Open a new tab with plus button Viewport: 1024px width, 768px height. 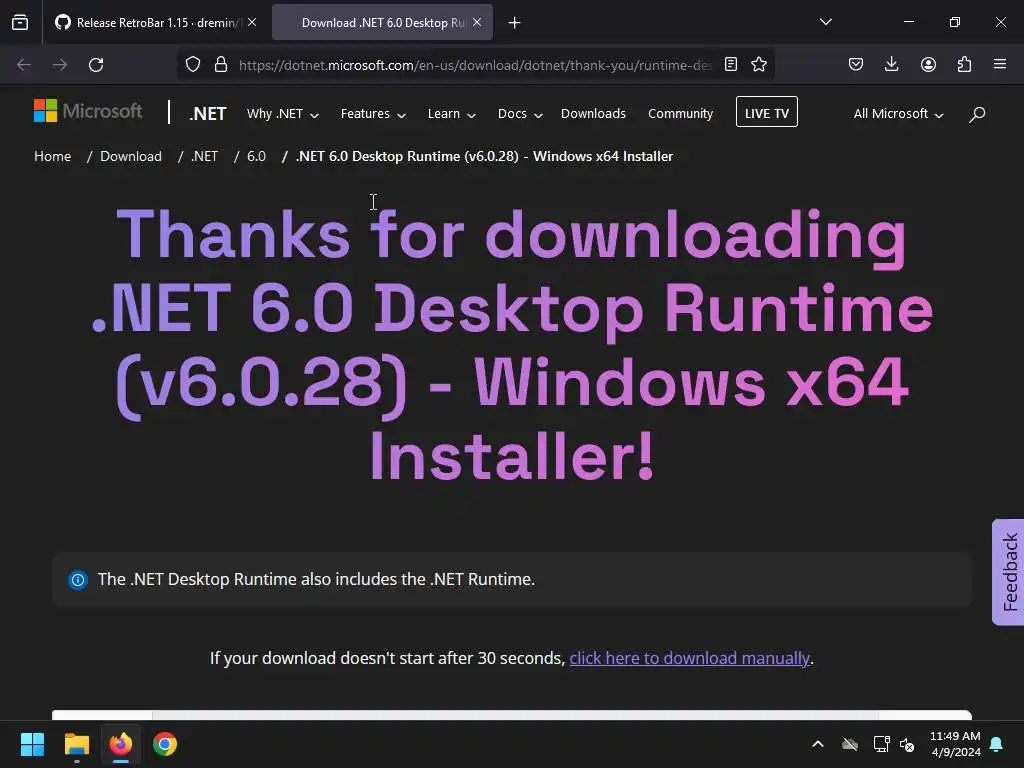pos(515,23)
